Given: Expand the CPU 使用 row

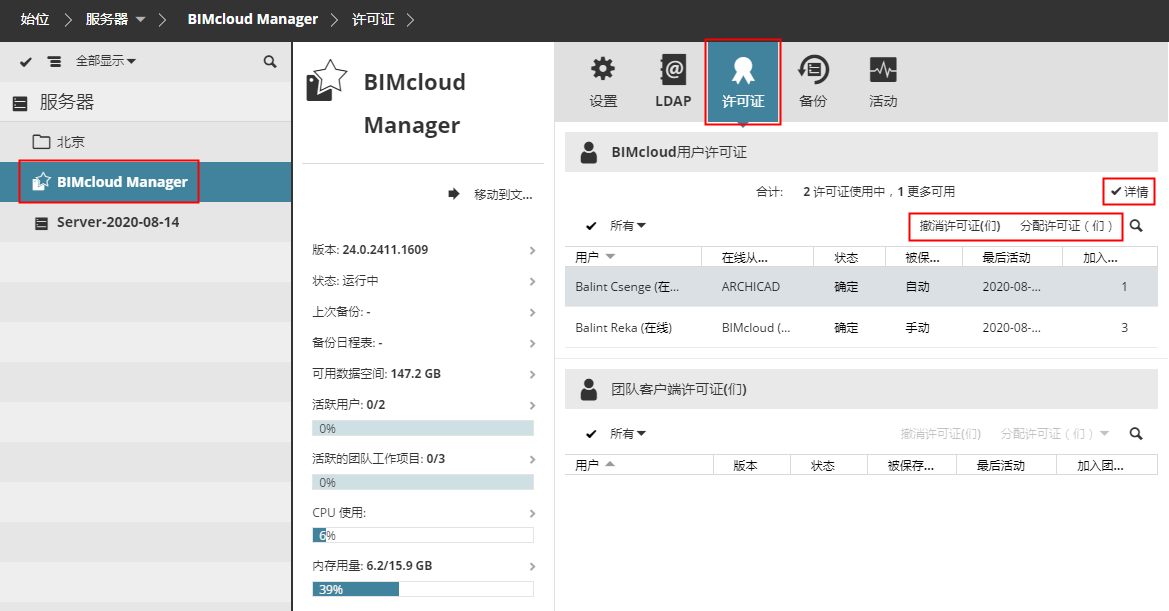Looking at the screenshot, I should [x=423, y=513].
